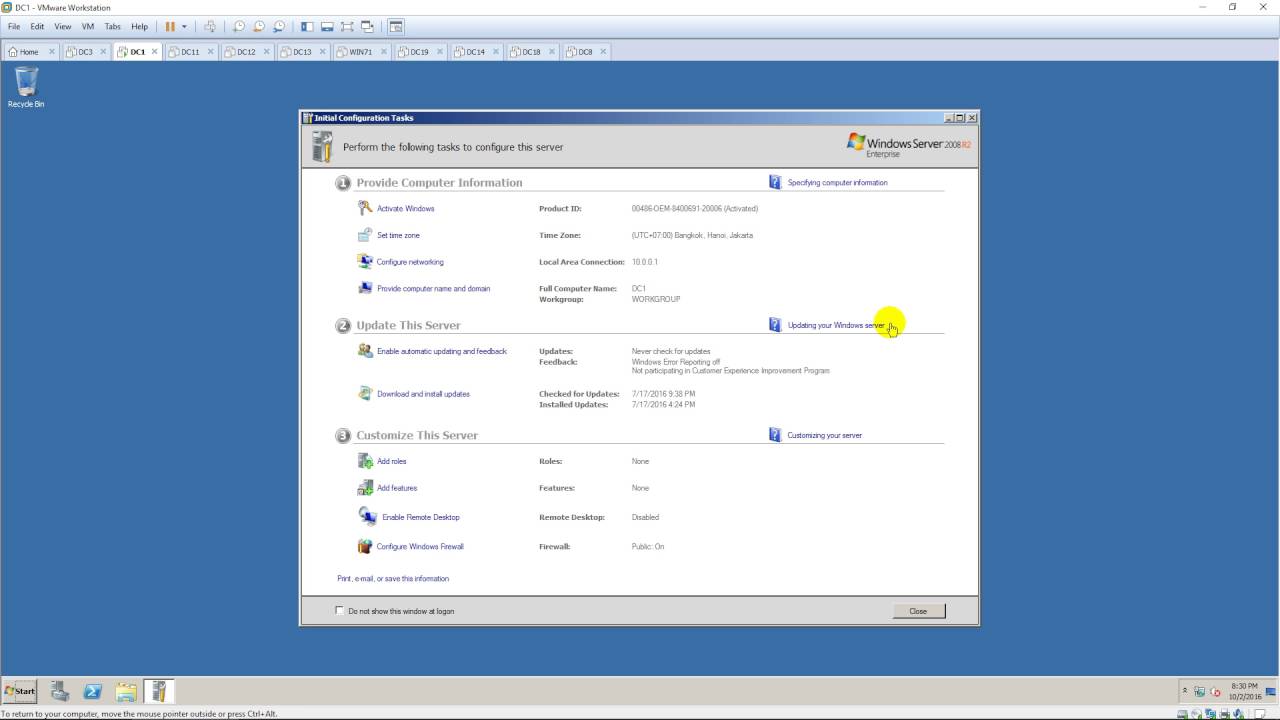
Task: Click Provide computer name and domain
Action: (x=433, y=289)
